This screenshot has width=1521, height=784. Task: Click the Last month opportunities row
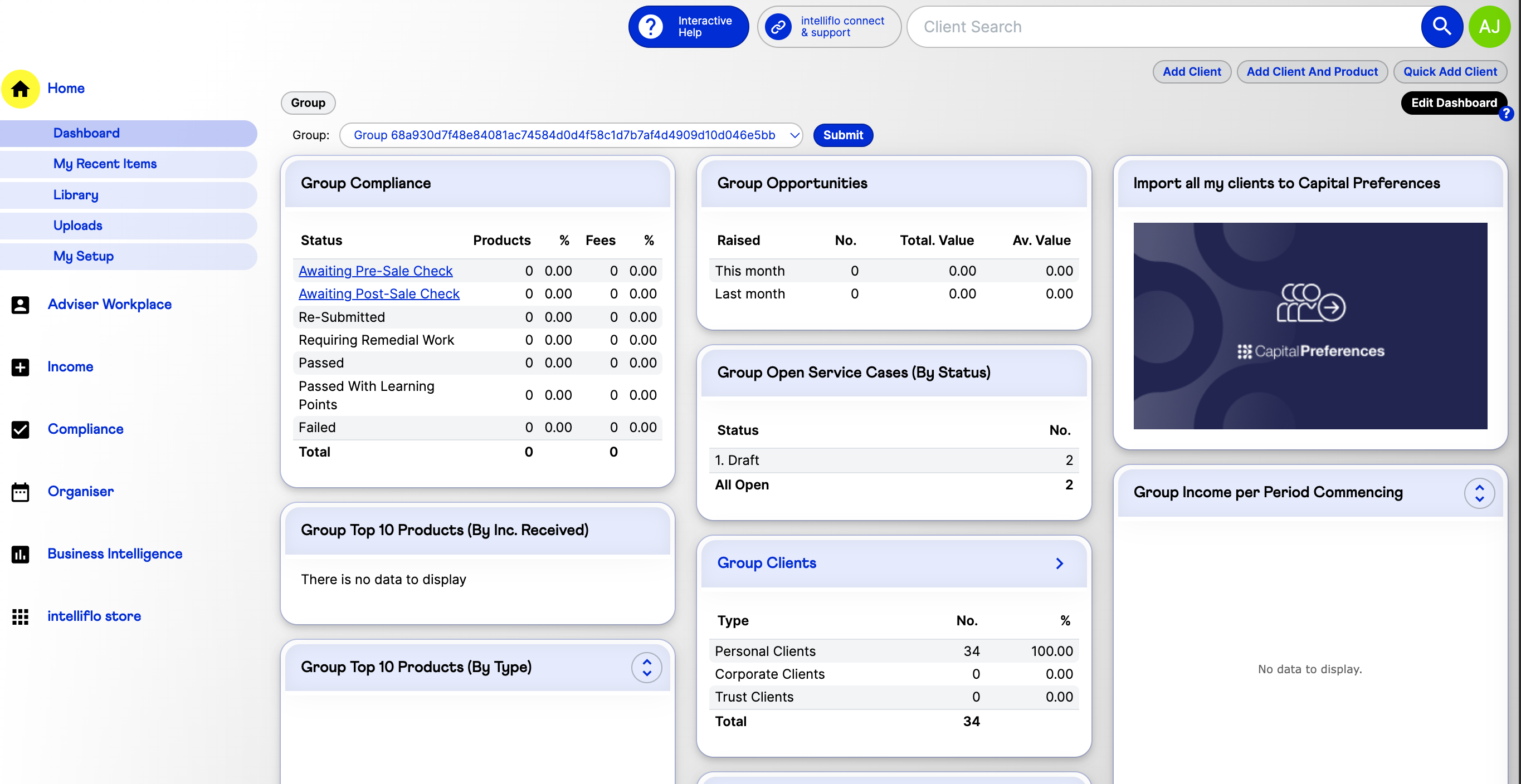point(893,294)
